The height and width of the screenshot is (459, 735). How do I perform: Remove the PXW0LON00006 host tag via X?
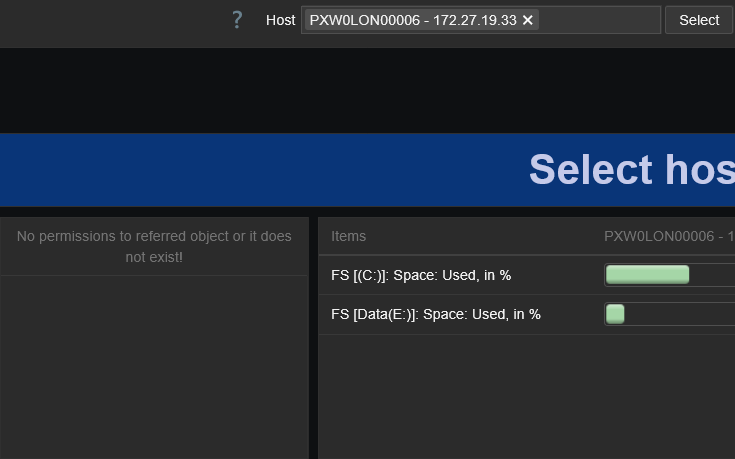tap(528, 20)
